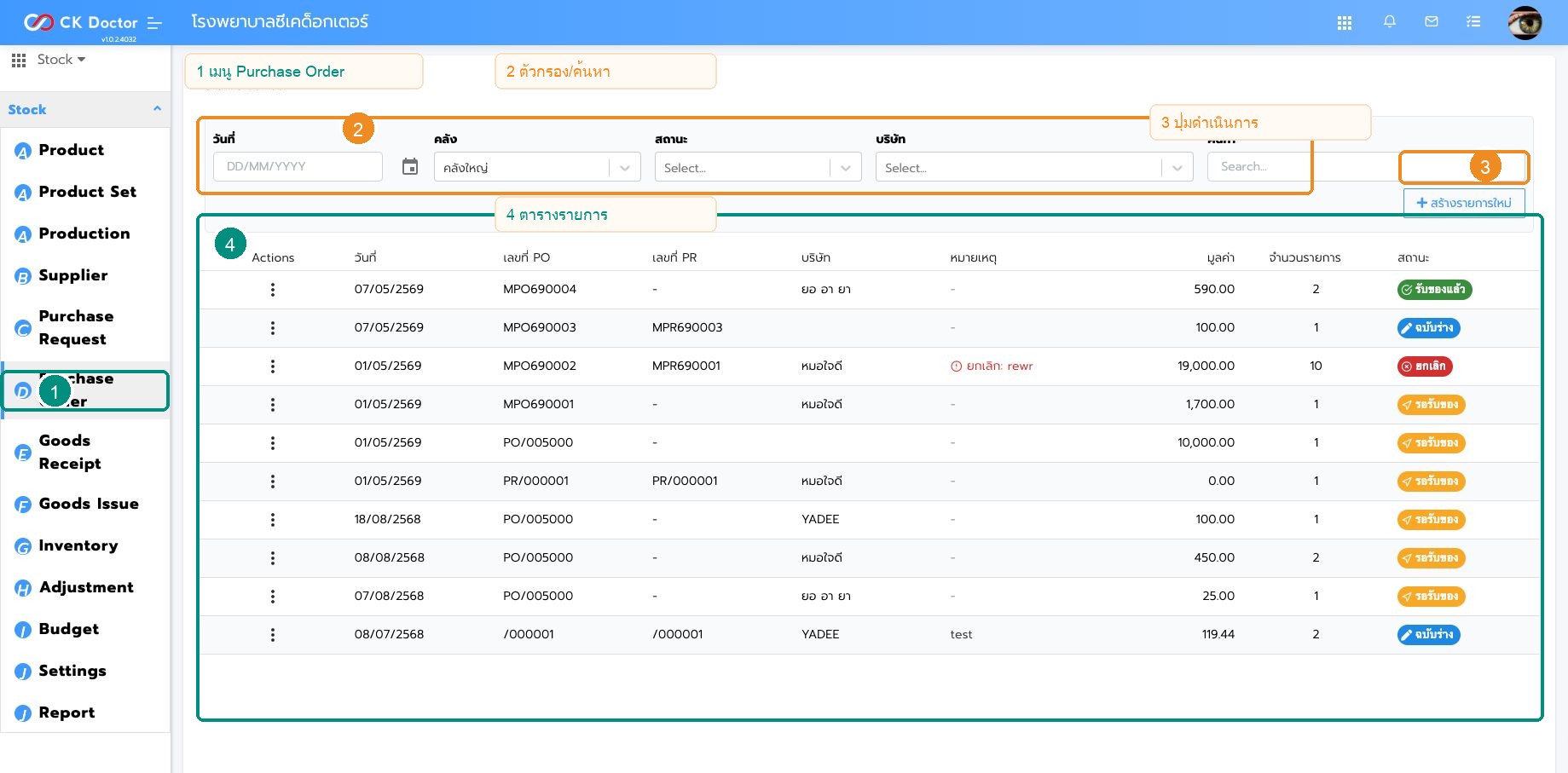Go to Inventory page
Image resolution: width=1568 pixels, height=773 pixels.
(78, 545)
